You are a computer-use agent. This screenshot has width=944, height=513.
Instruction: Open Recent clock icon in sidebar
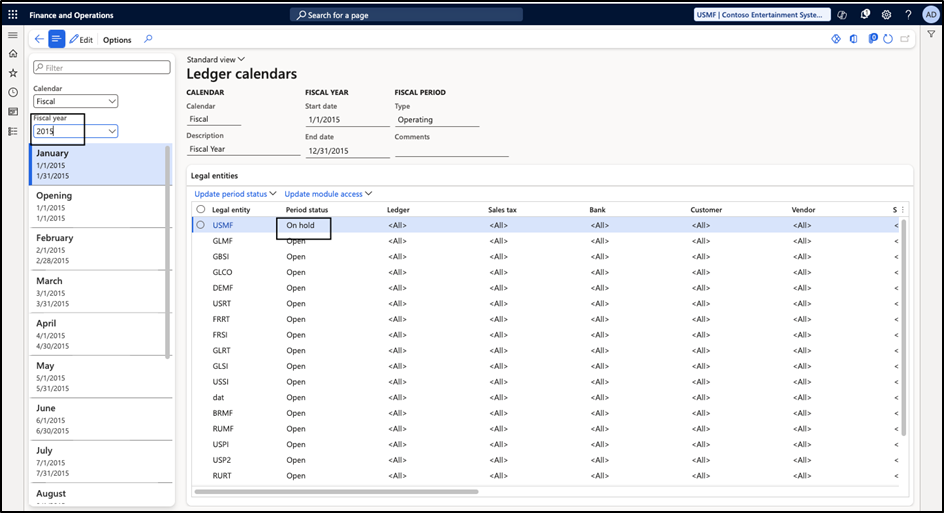pyautogui.click(x=13, y=92)
